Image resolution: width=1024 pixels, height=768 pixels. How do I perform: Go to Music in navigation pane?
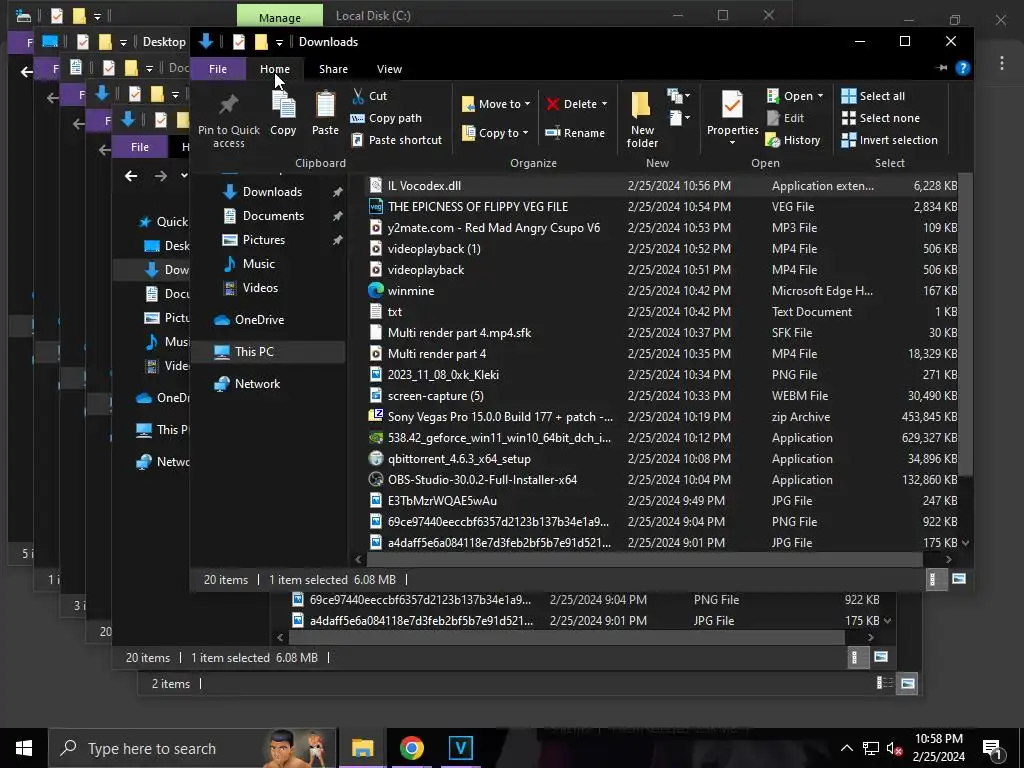coord(258,264)
